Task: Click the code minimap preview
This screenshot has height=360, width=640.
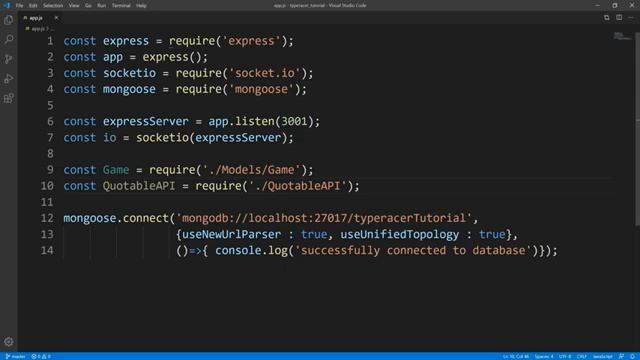Action: pos(622,37)
